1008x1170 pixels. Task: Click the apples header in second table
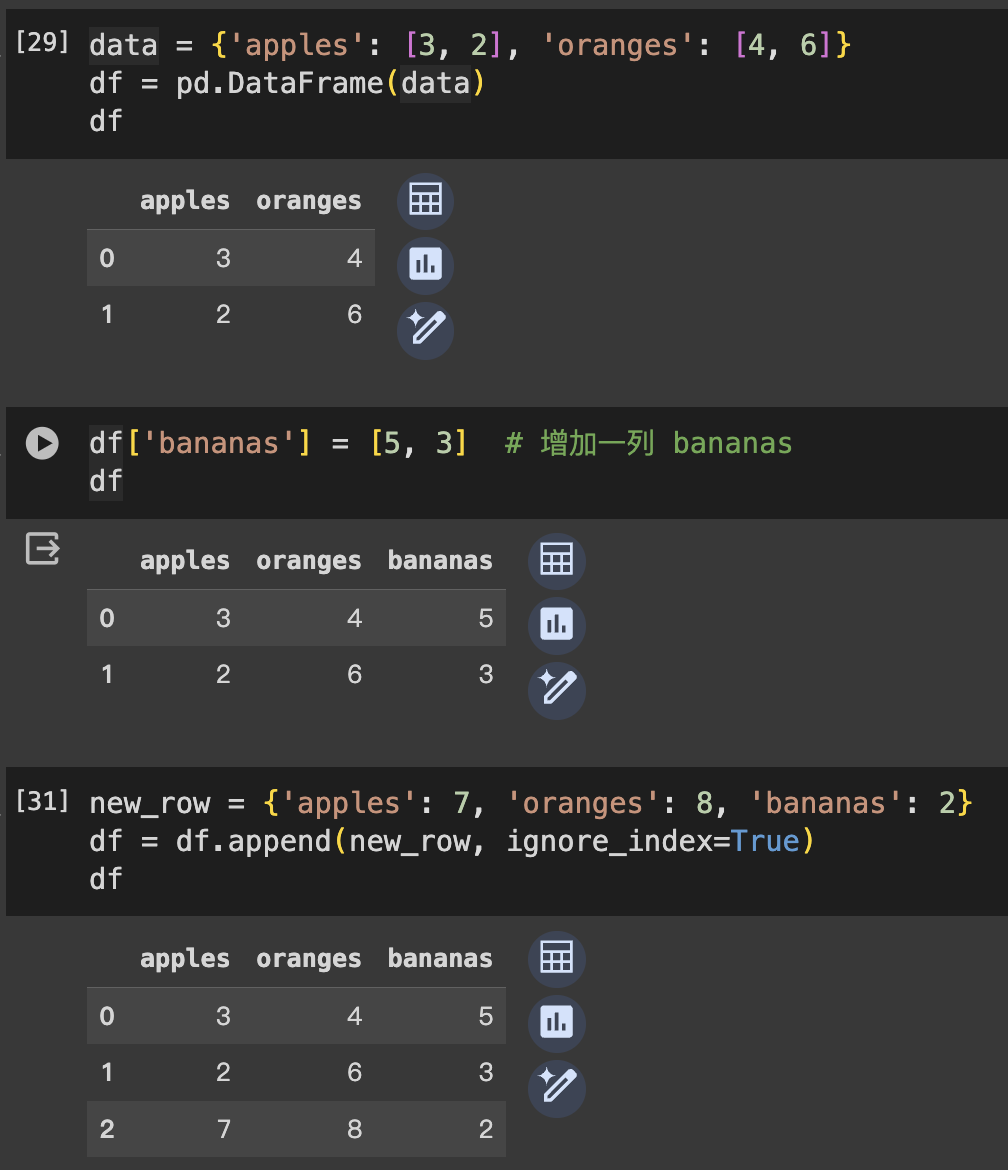click(x=185, y=560)
